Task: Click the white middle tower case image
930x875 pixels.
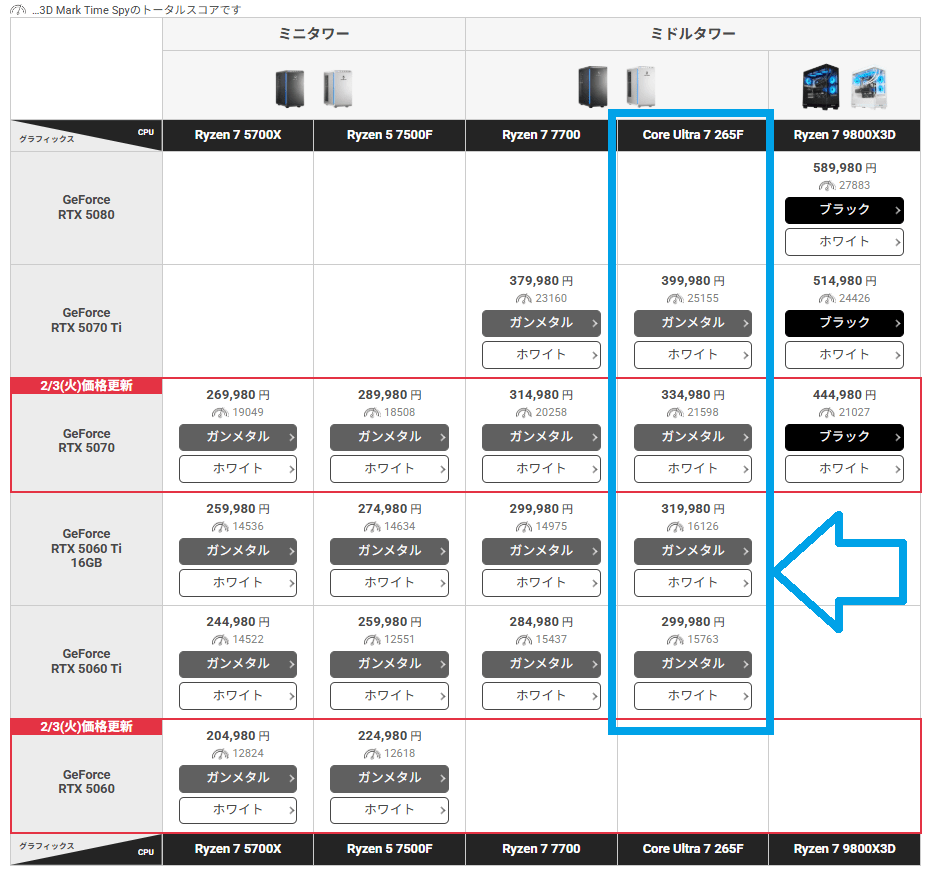Action: [640, 87]
